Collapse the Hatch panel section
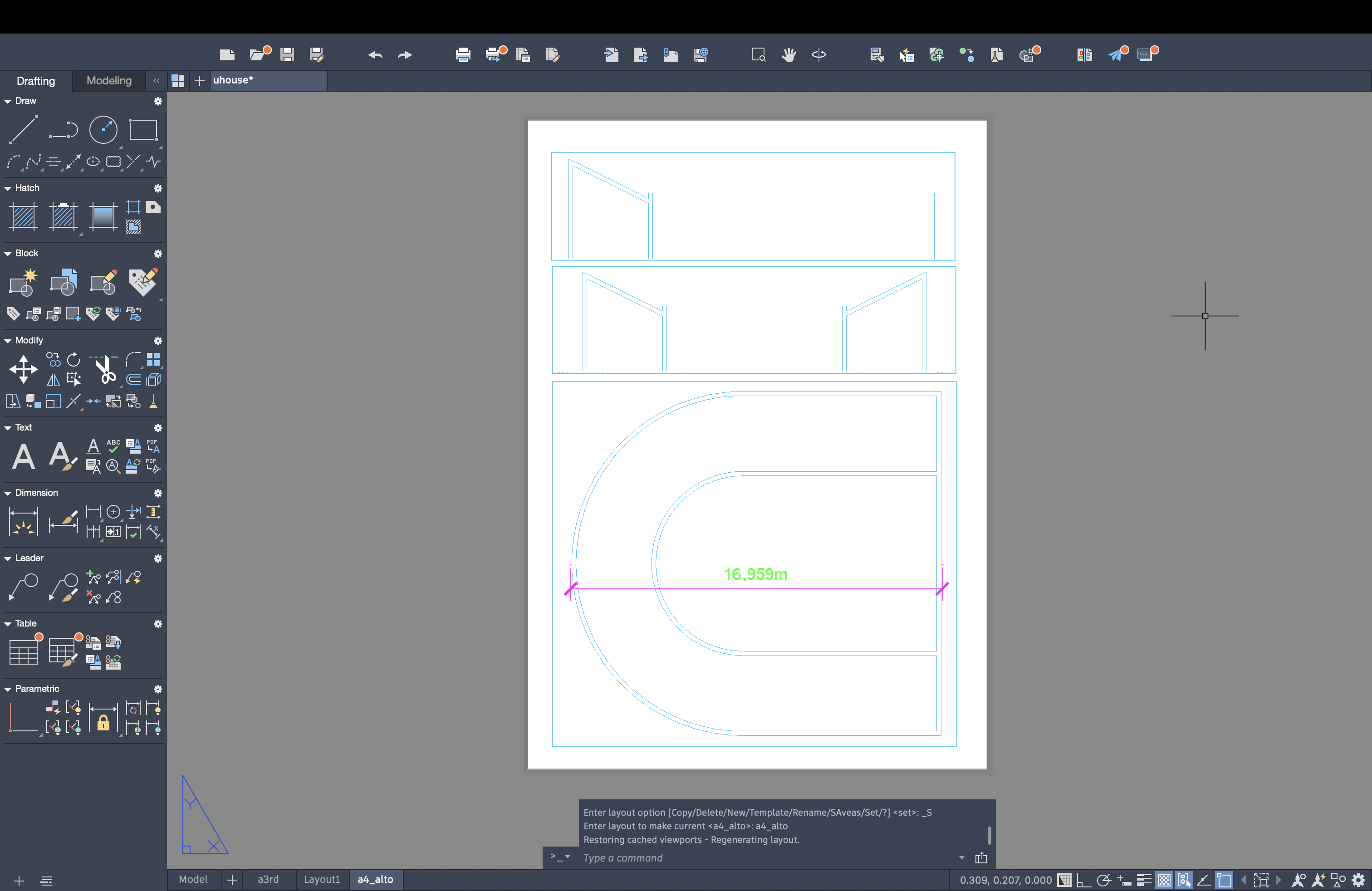The image size is (1372, 891). click(x=8, y=188)
